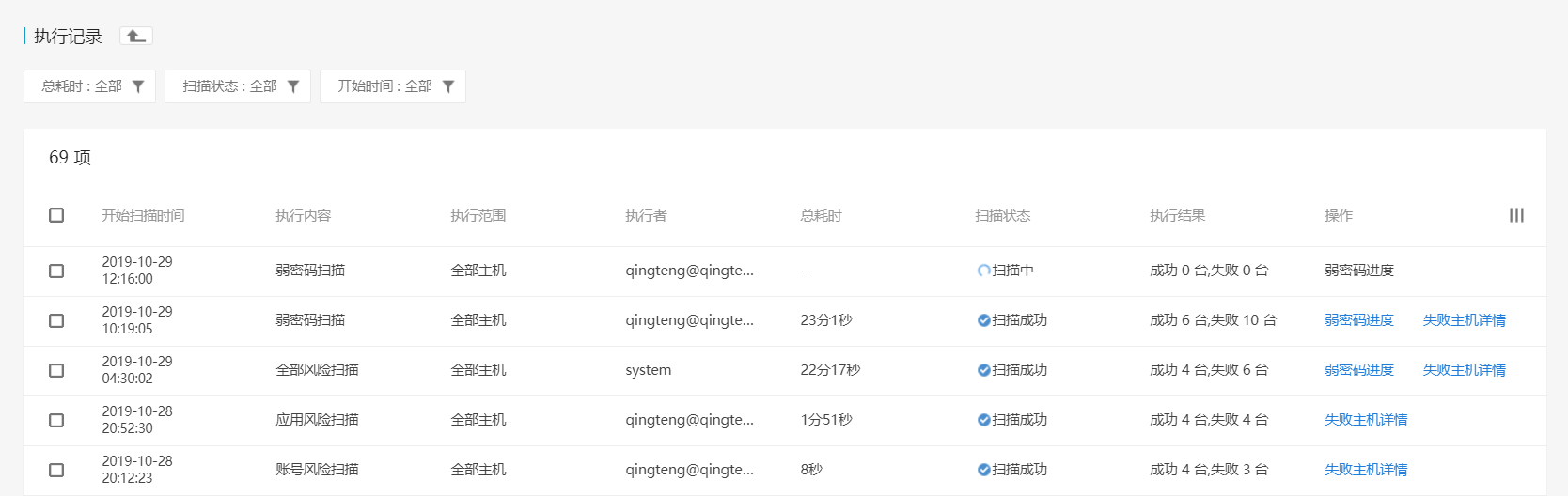The width and height of the screenshot is (1568, 496).
Task: Click success checkmark icon for 04:30:02 scan
Action: click(983, 370)
